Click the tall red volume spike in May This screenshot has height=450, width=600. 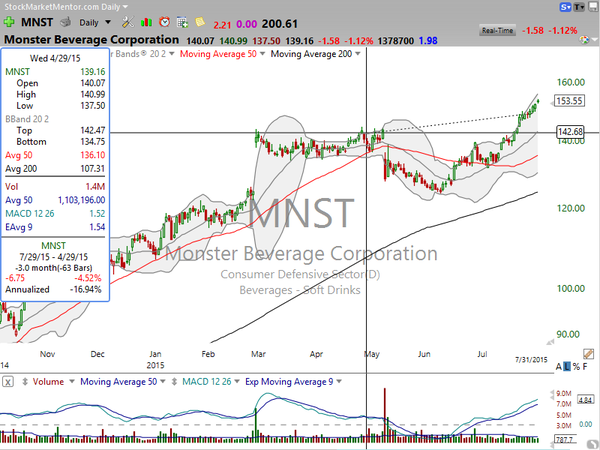(x=385, y=415)
